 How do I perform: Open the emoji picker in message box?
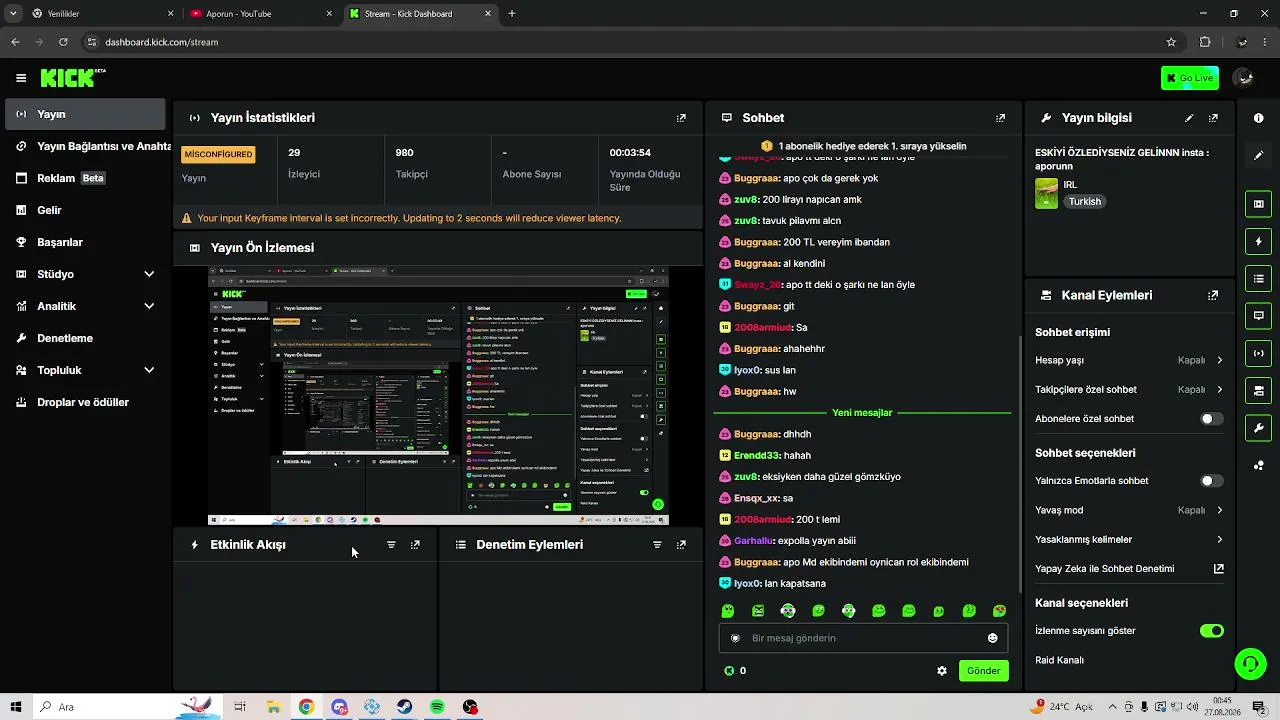992,638
